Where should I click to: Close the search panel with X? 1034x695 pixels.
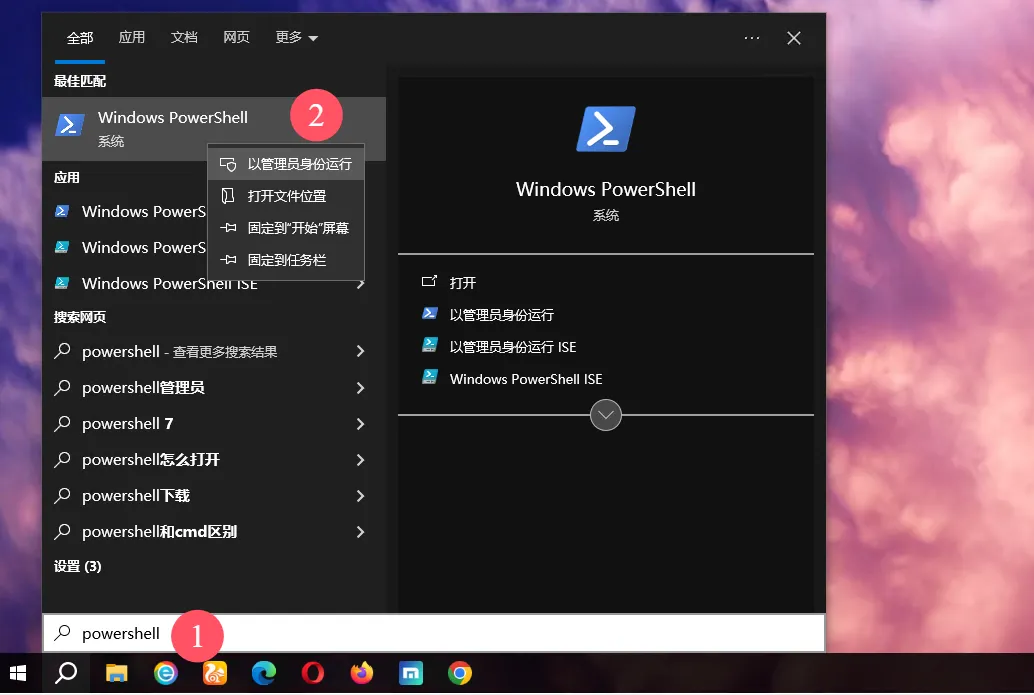[794, 38]
